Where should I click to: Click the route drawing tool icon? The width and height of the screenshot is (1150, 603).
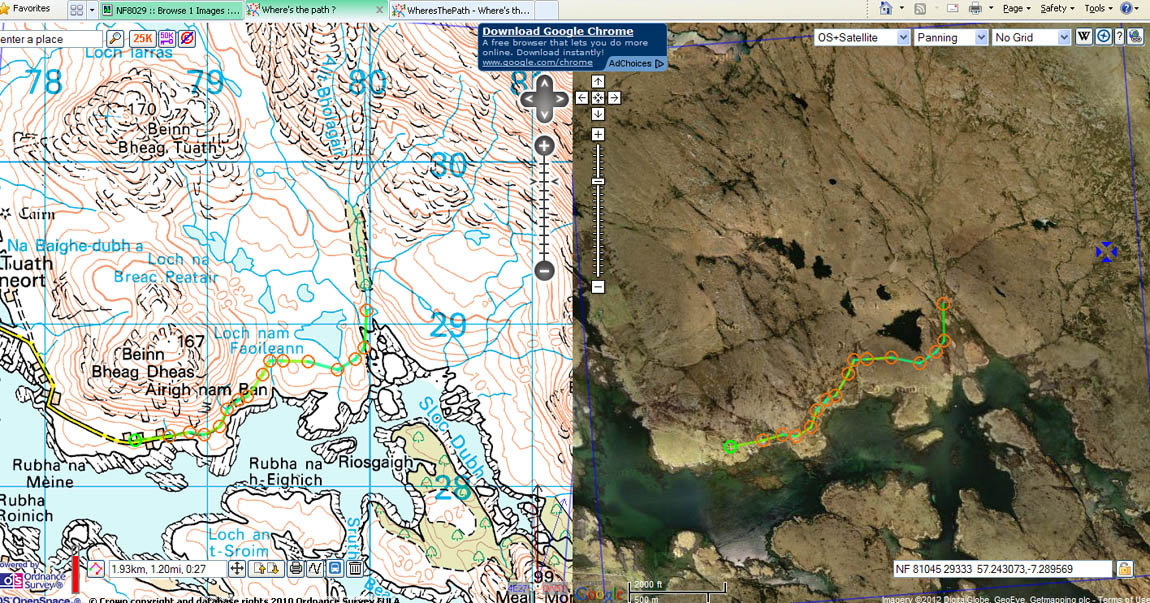[96, 569]
